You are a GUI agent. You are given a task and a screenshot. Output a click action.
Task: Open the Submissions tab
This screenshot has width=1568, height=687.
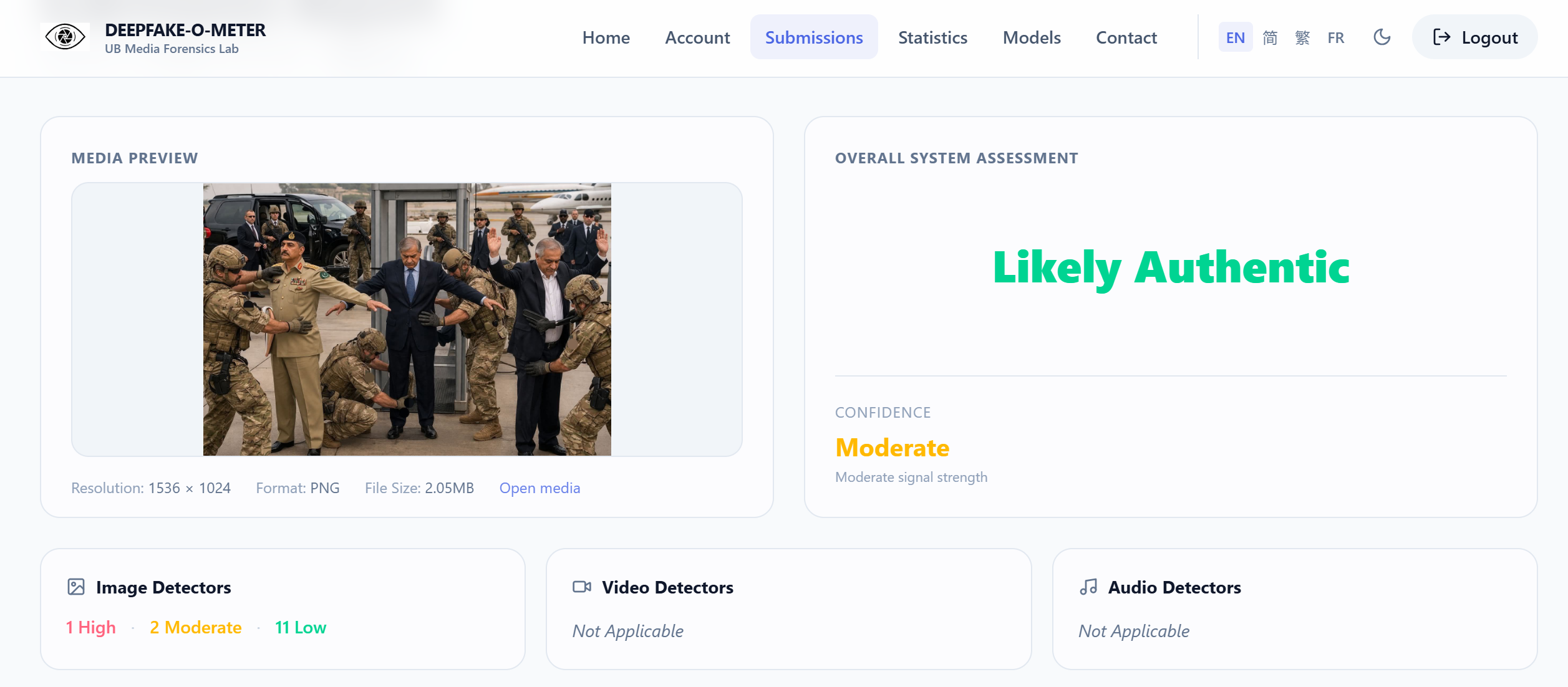[813, 37]
